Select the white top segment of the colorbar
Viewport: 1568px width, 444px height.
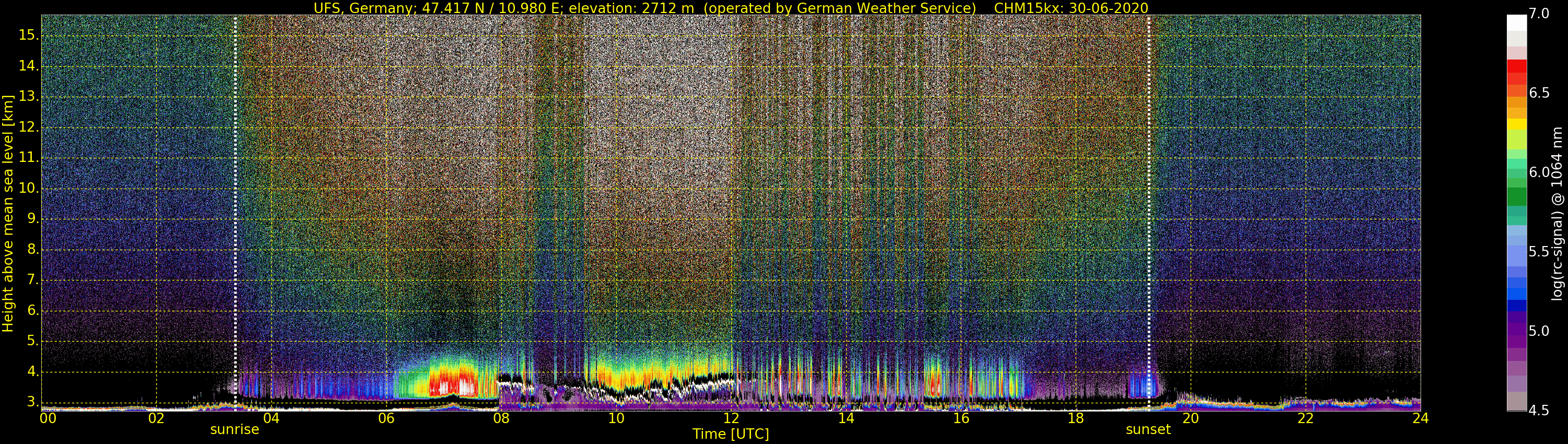(x=1516, y=22)
